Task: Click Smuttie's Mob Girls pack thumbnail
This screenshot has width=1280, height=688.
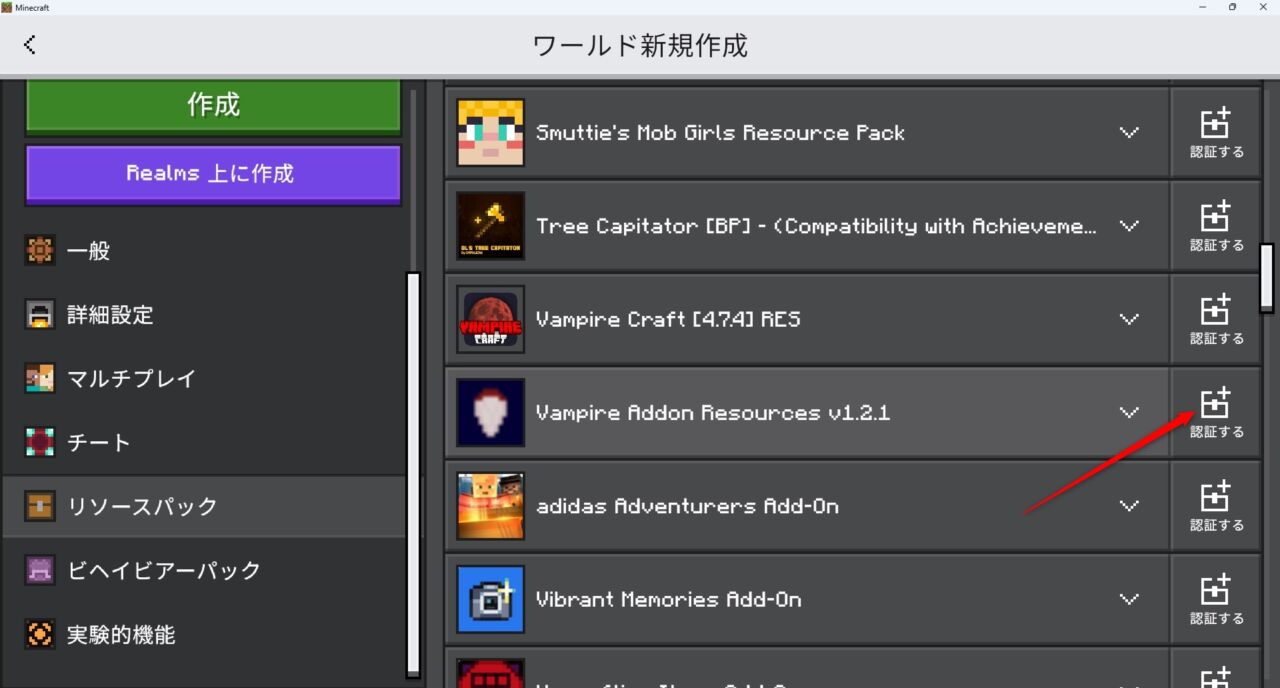Action: (x=491, y=133)
